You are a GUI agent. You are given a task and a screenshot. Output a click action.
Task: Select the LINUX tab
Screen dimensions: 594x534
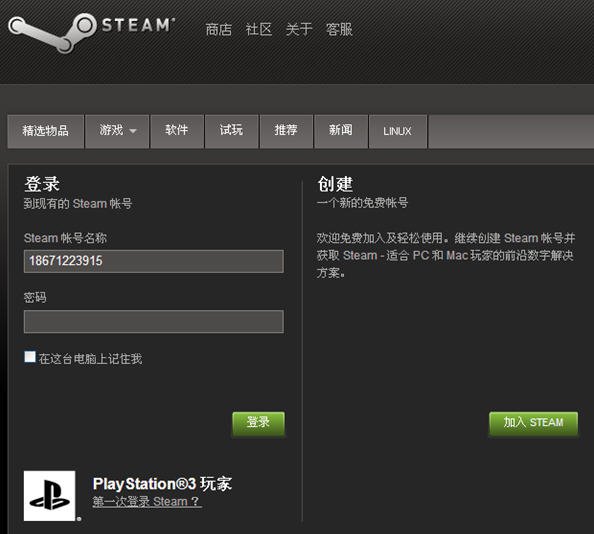coord(397,131)
